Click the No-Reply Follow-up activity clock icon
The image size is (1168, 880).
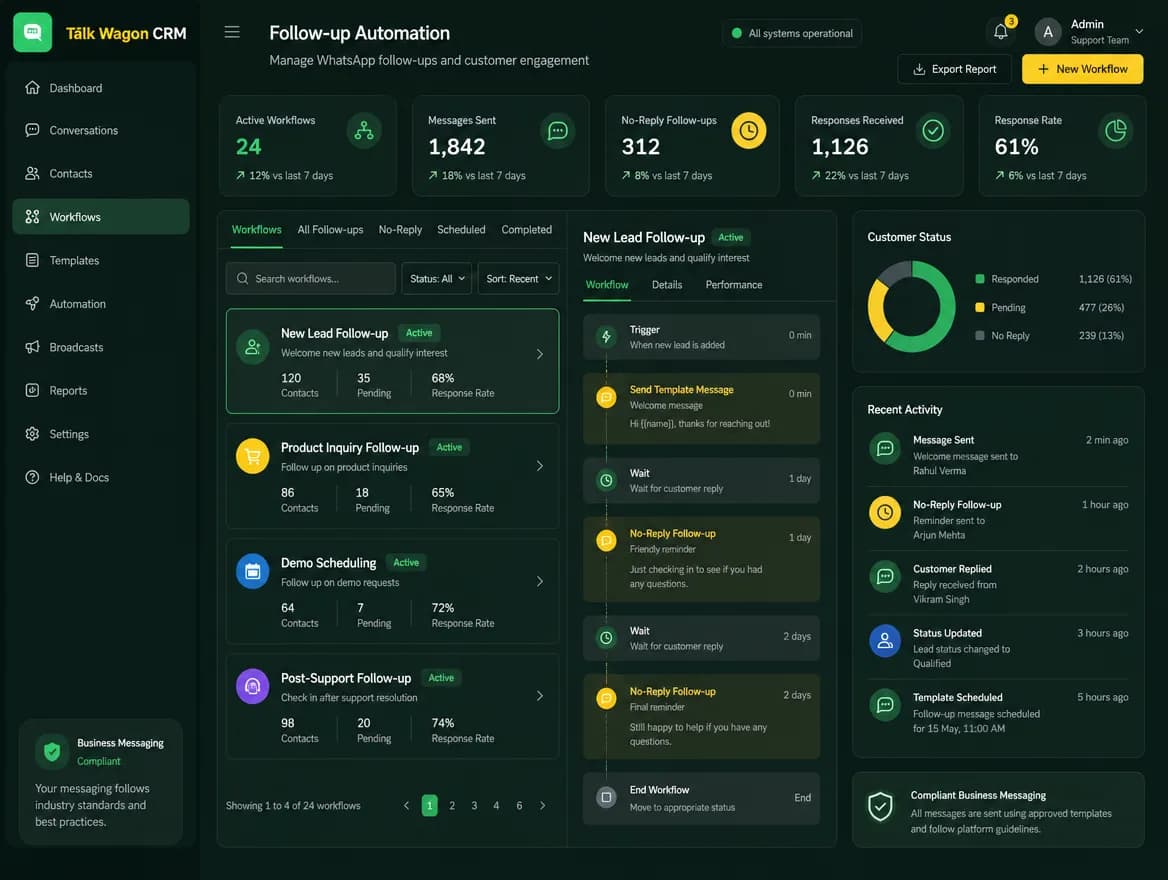[885, 512]
